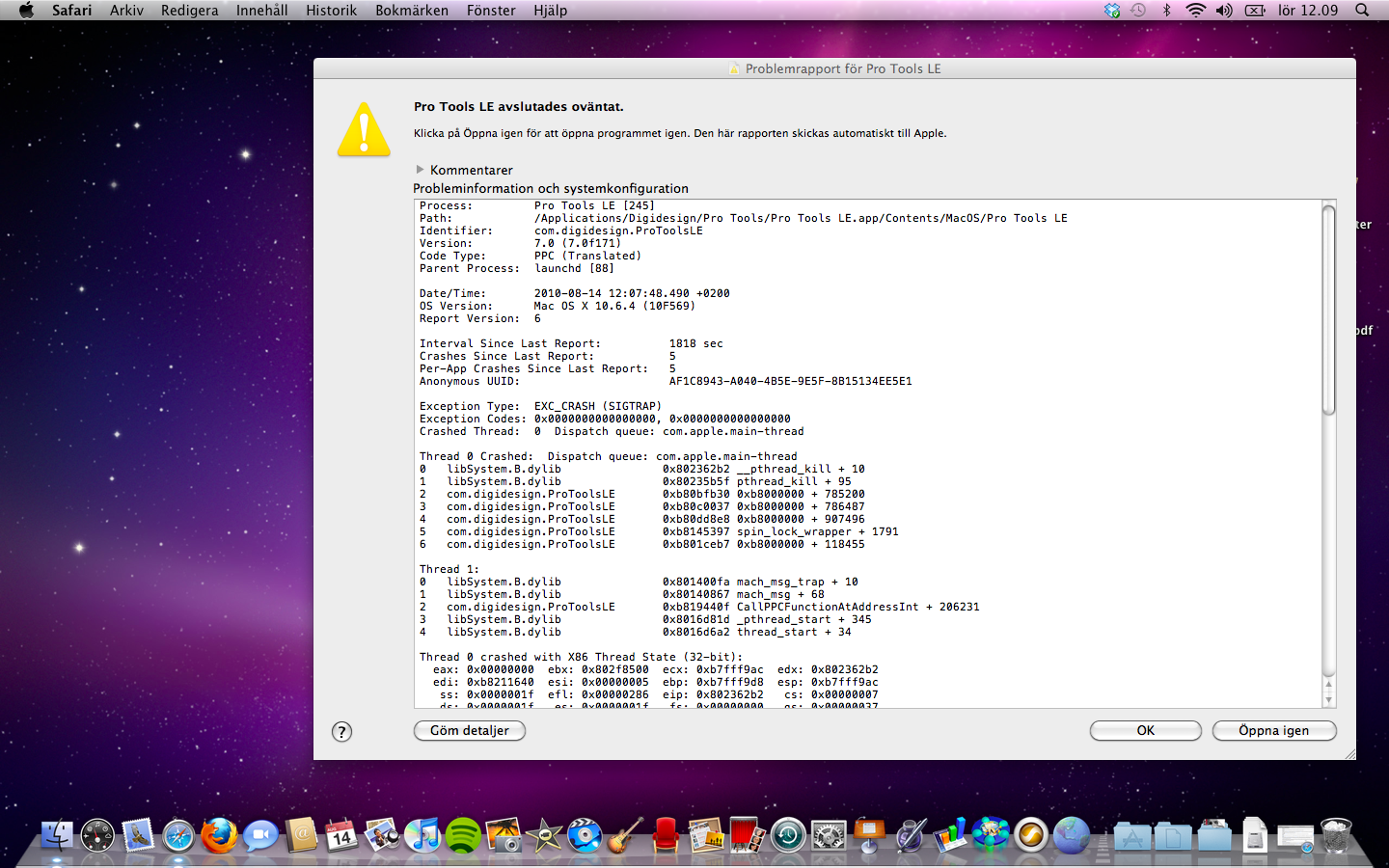Click the volume icon in menu bar
The image size is (1389, 868).
click(1224, 10)
